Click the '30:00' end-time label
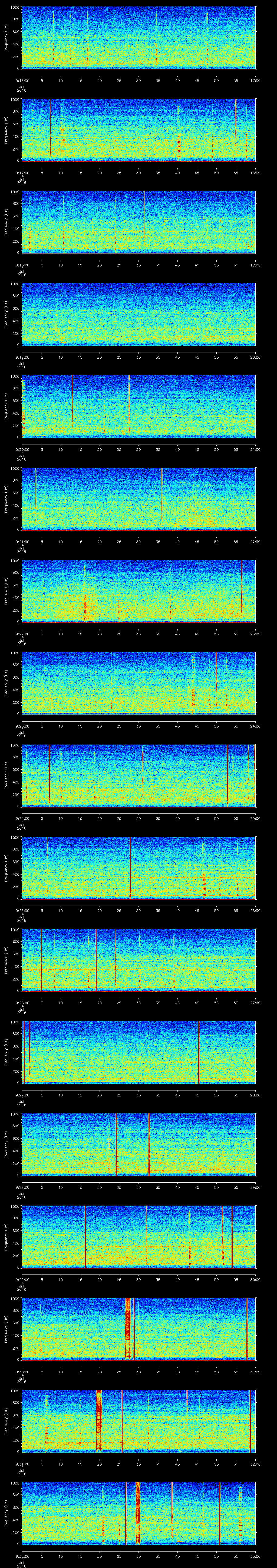 tap(255, 1279)
